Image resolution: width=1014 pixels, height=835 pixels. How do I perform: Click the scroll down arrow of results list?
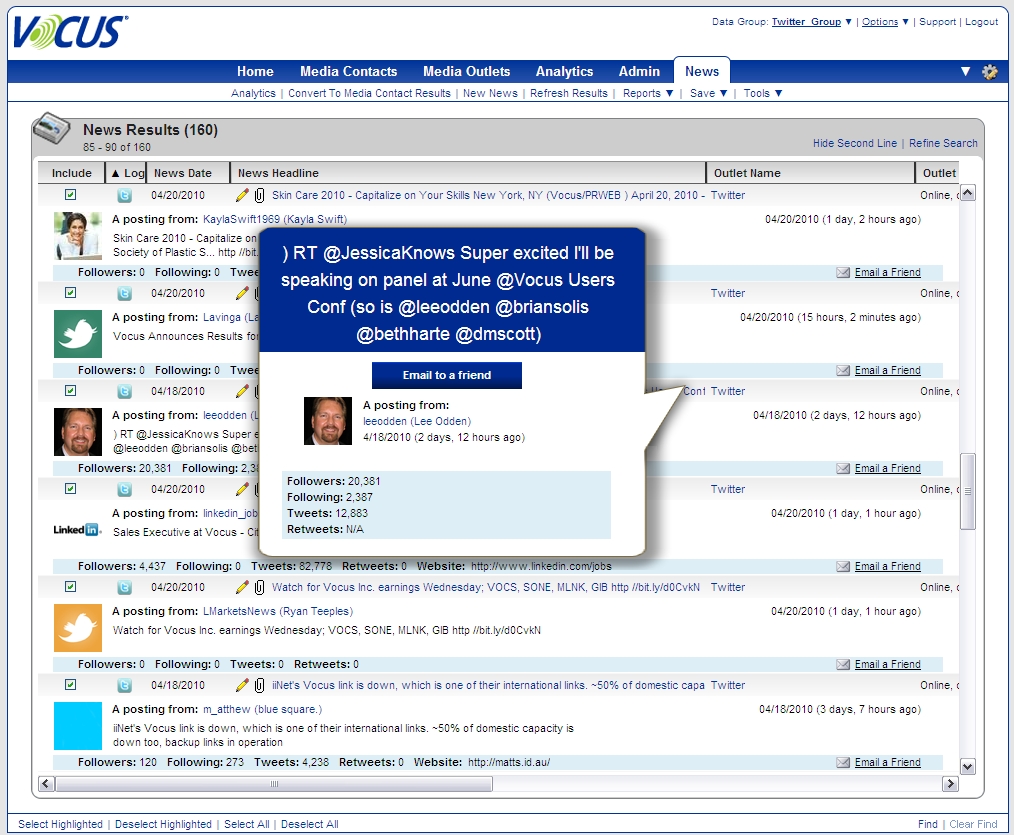[967, 766]
